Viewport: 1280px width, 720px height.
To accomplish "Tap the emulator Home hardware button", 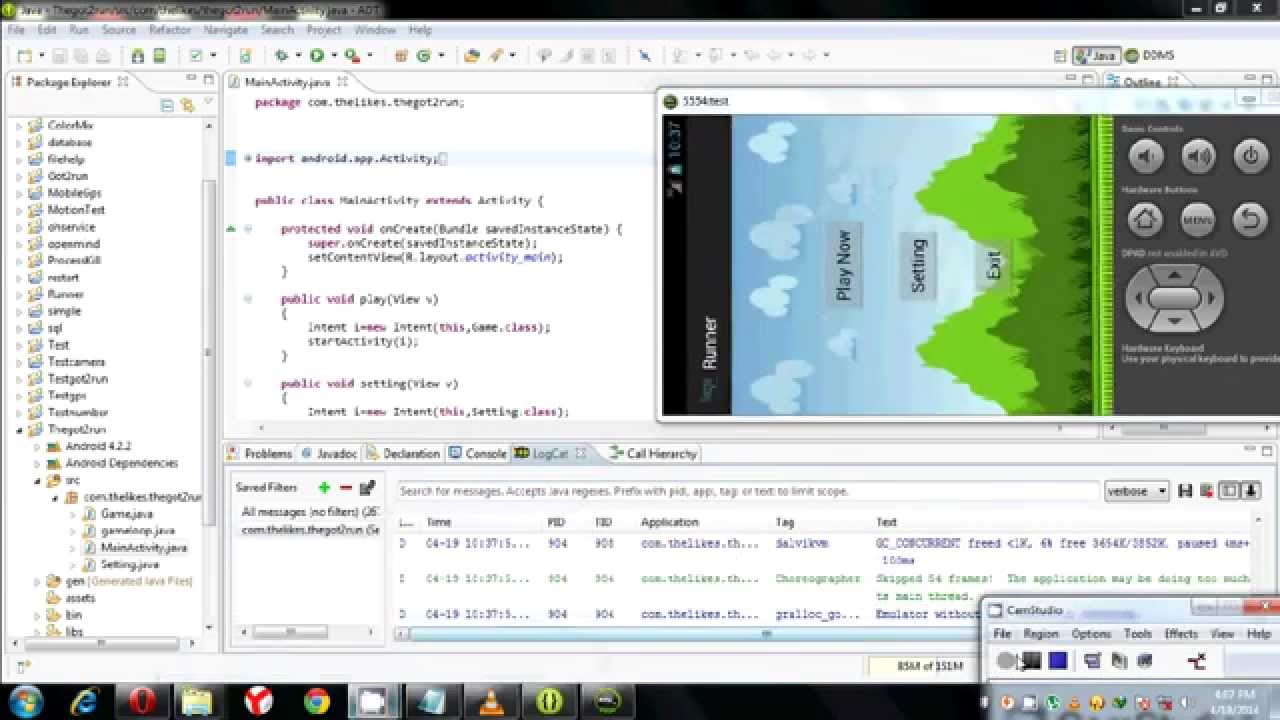I will pos(1146,219).
